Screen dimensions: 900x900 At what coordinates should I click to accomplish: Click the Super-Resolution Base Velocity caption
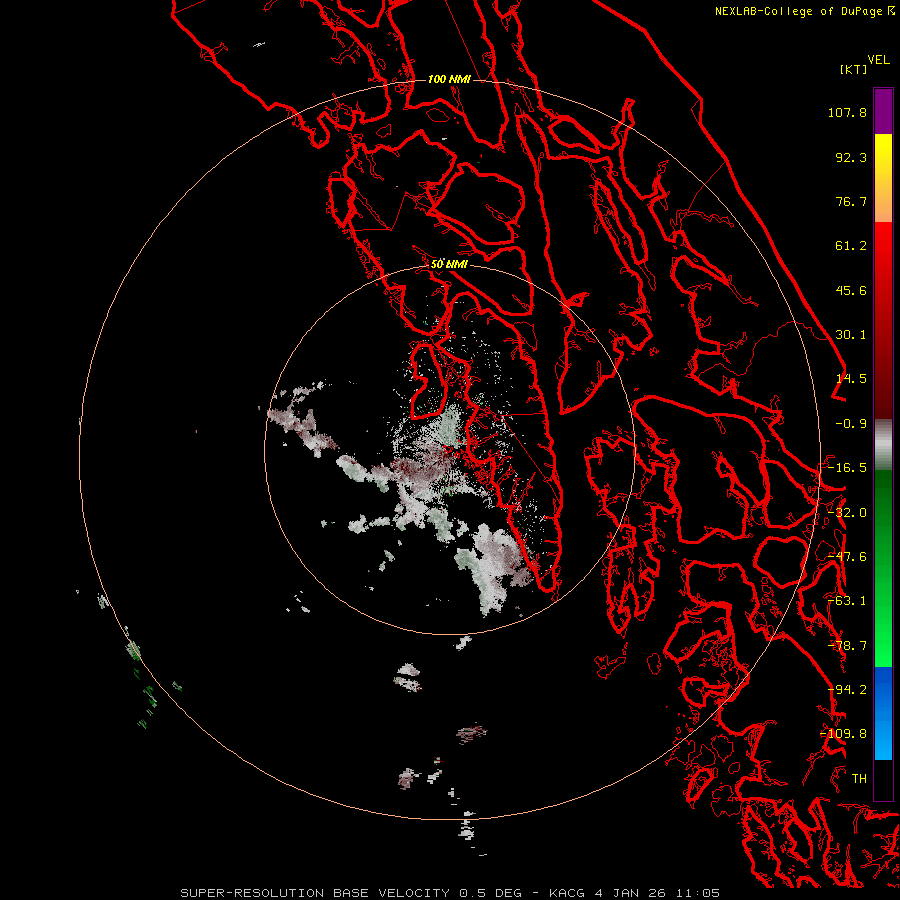coord(450,893)
